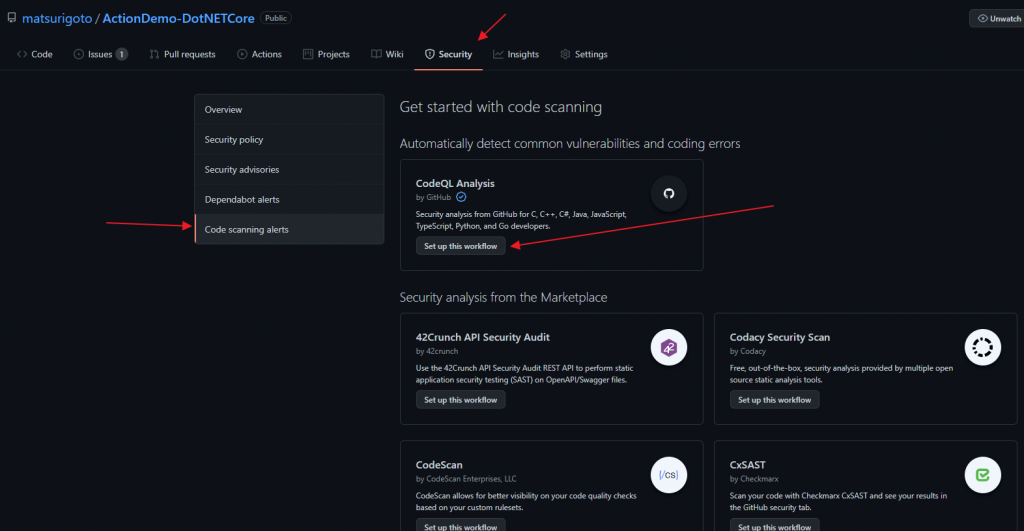Set up the CodeQL Analysis workflow
This screenshot has width=1024, height=531.
[460, 246]
